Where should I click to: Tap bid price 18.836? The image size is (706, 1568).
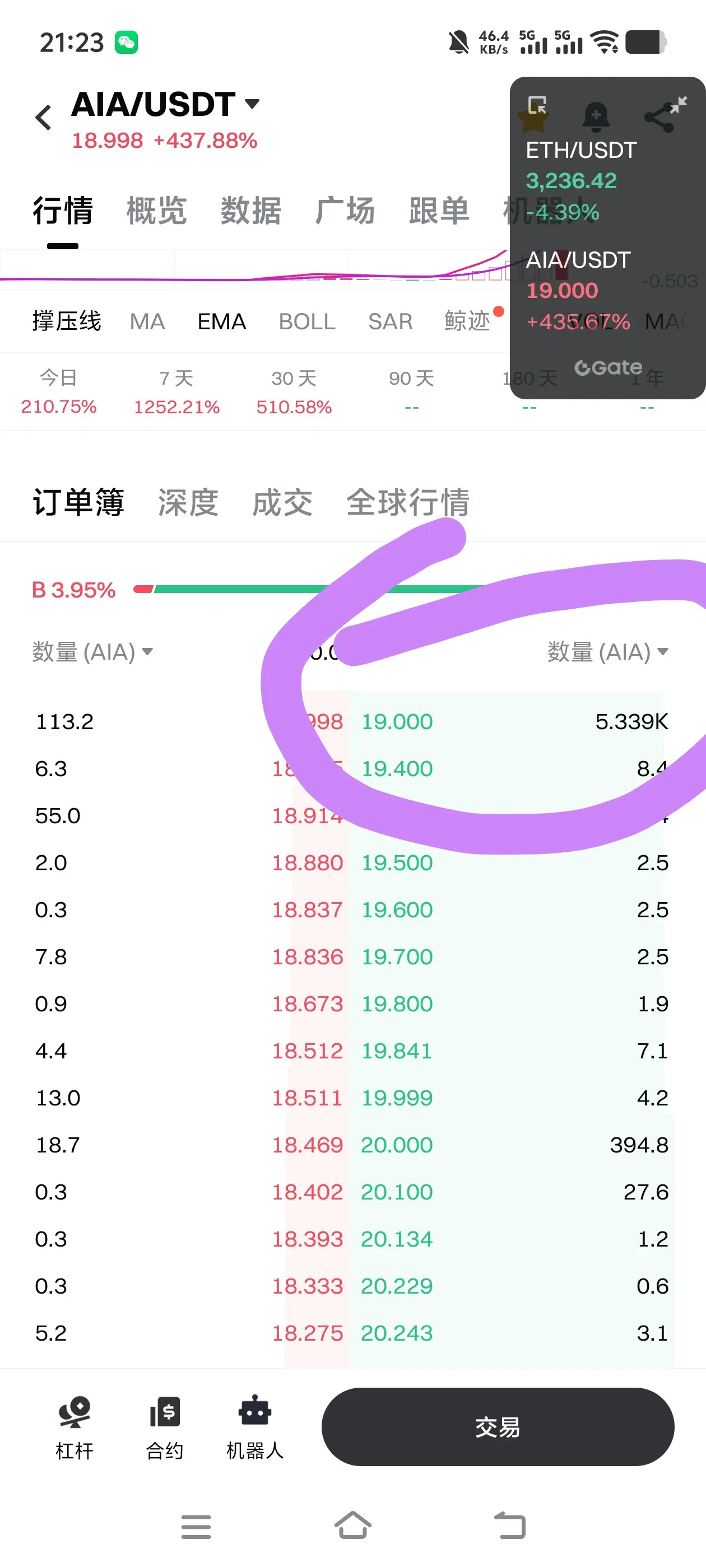pos(308,957)
